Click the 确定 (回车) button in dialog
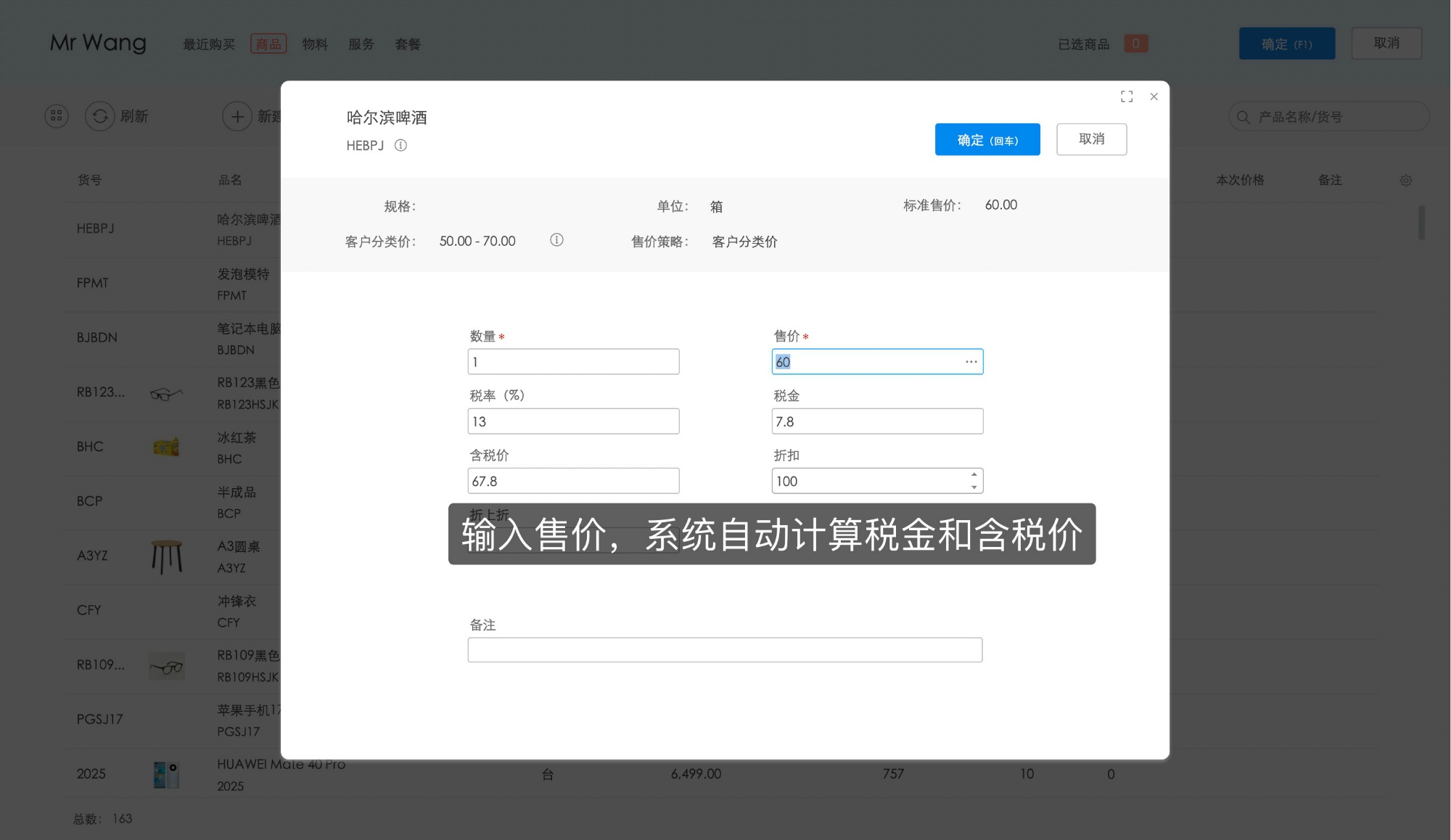The image size is (1451, 840). 987,139
